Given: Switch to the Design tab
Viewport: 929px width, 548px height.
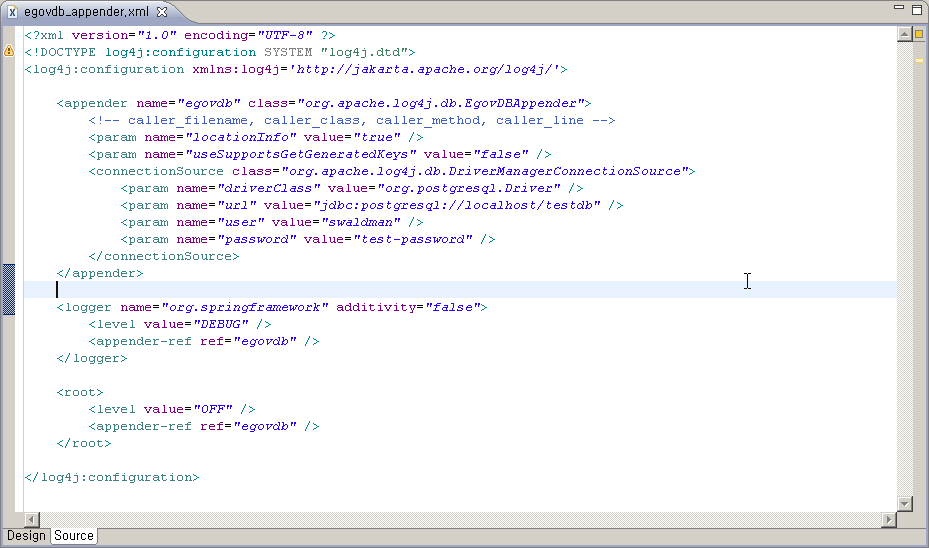Looking at the screenshot, I should (26, 536).
